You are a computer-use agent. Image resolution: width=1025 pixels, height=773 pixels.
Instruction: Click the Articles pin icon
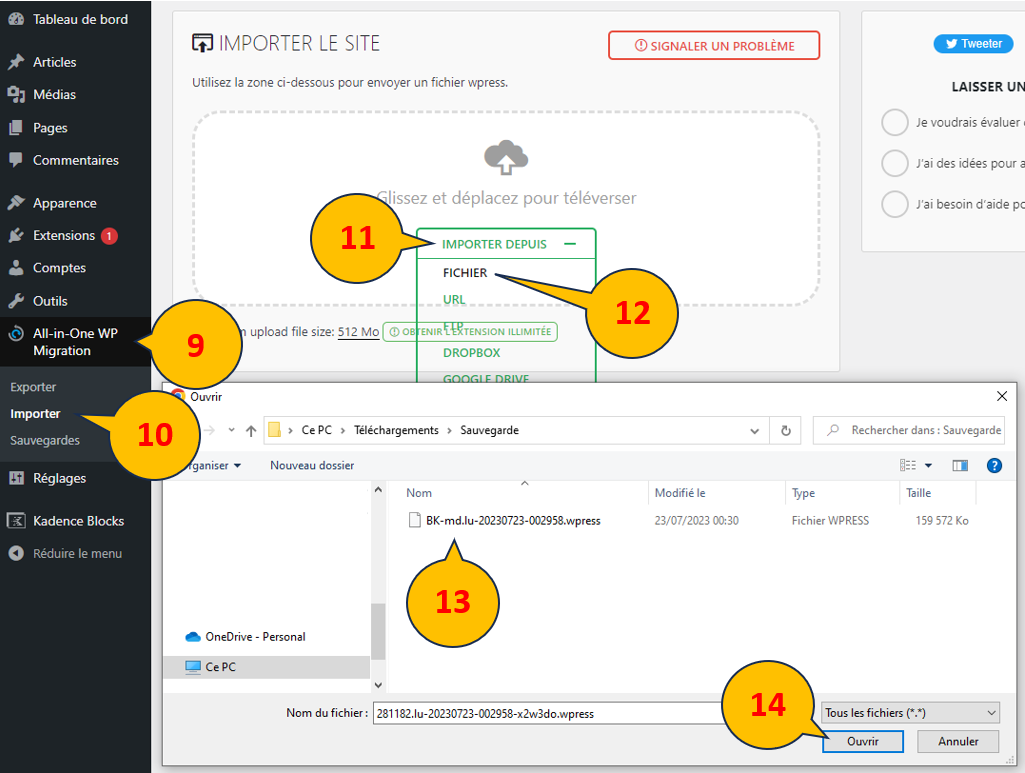[x=16, y=62]
